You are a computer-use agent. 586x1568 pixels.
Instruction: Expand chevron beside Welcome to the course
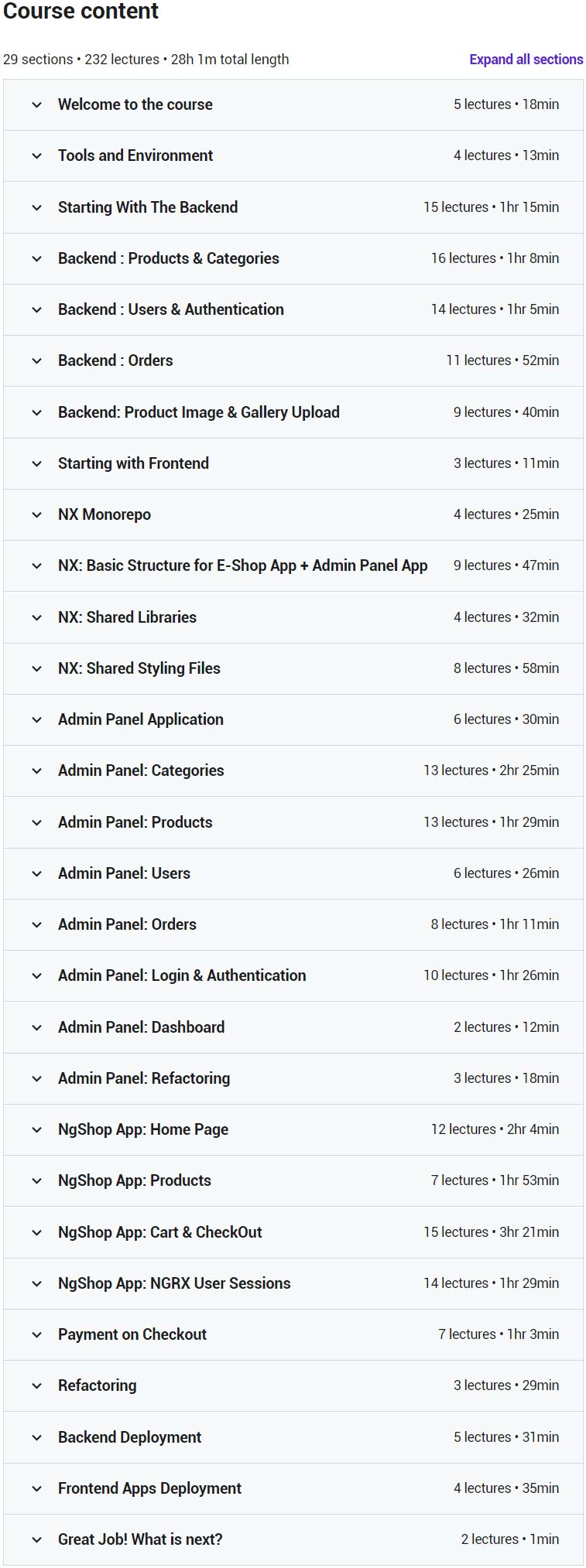point(36,104)
